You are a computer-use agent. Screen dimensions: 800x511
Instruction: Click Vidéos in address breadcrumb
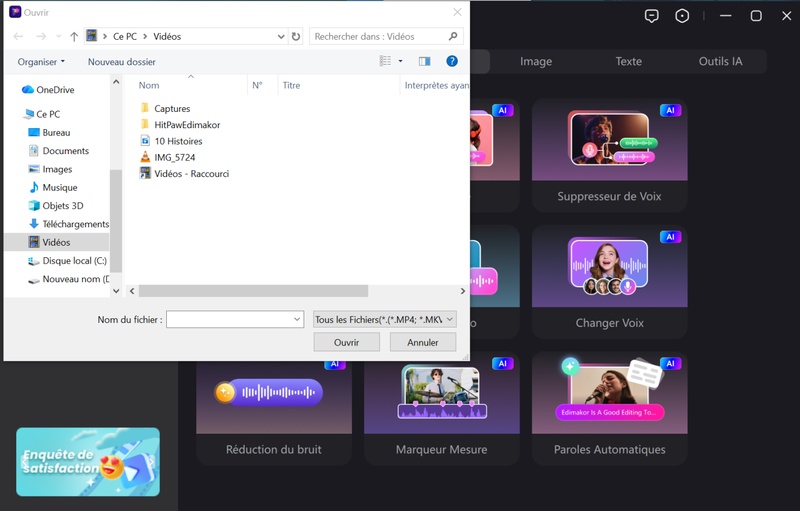click(167, 36)
